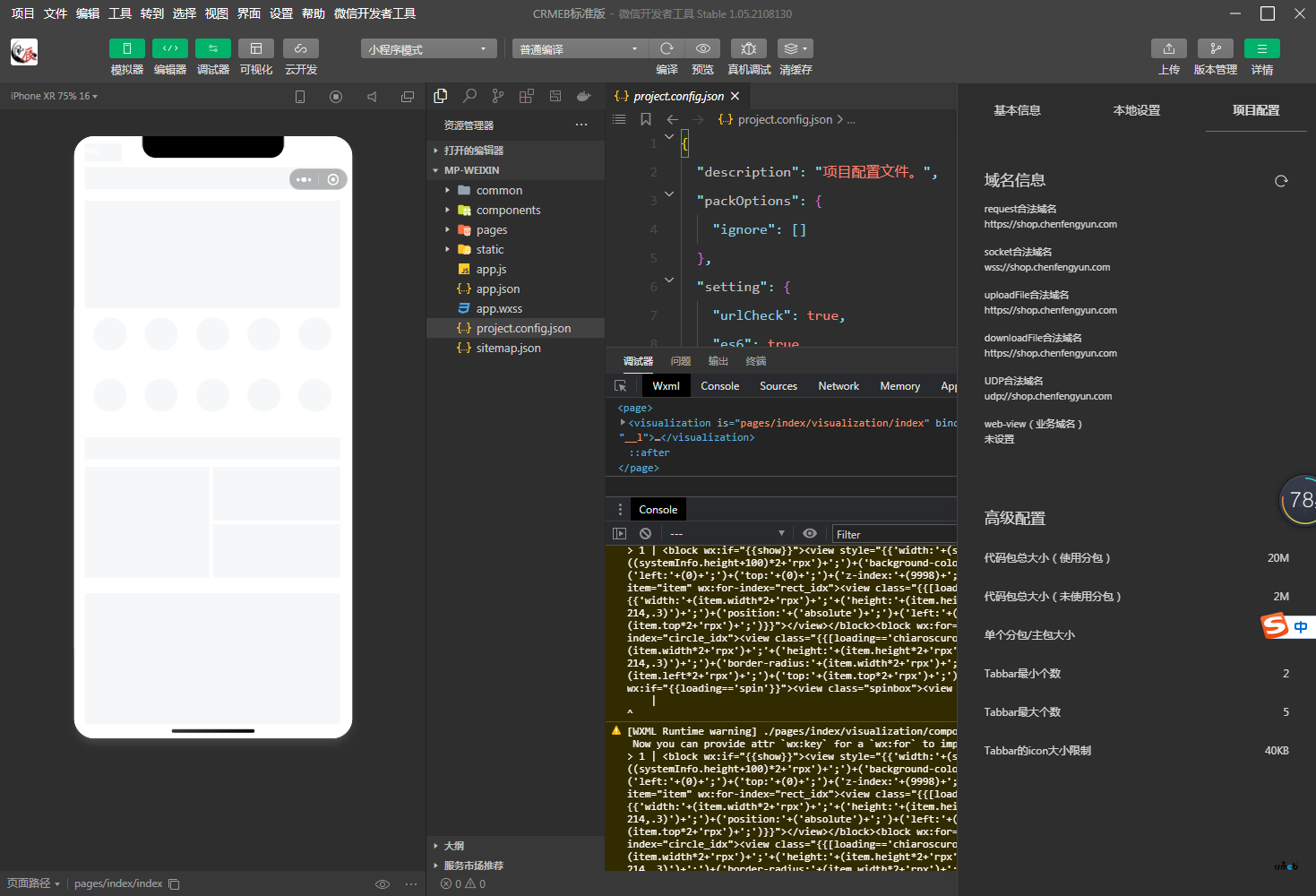Open the 资源管理器 more actions ellipsis
The image size is (1316, 896).
coord(581,125)
